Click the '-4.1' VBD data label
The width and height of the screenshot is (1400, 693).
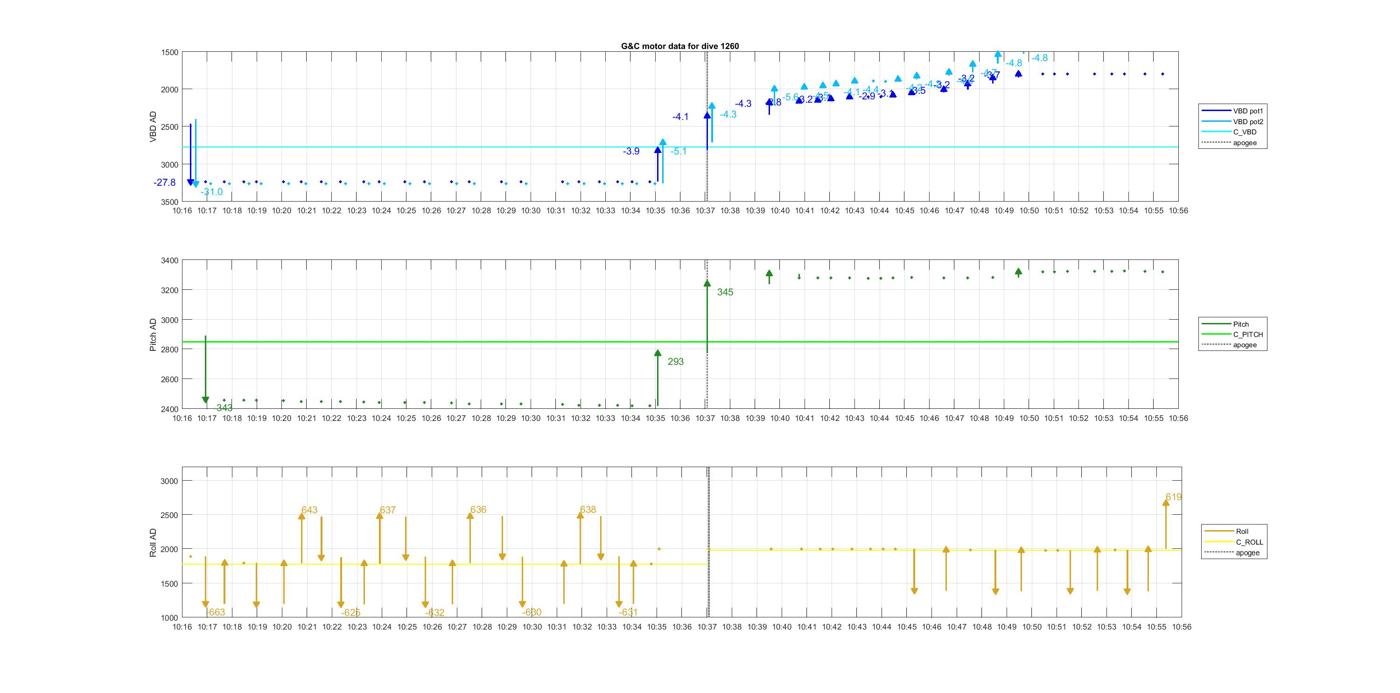click(680, 117)
